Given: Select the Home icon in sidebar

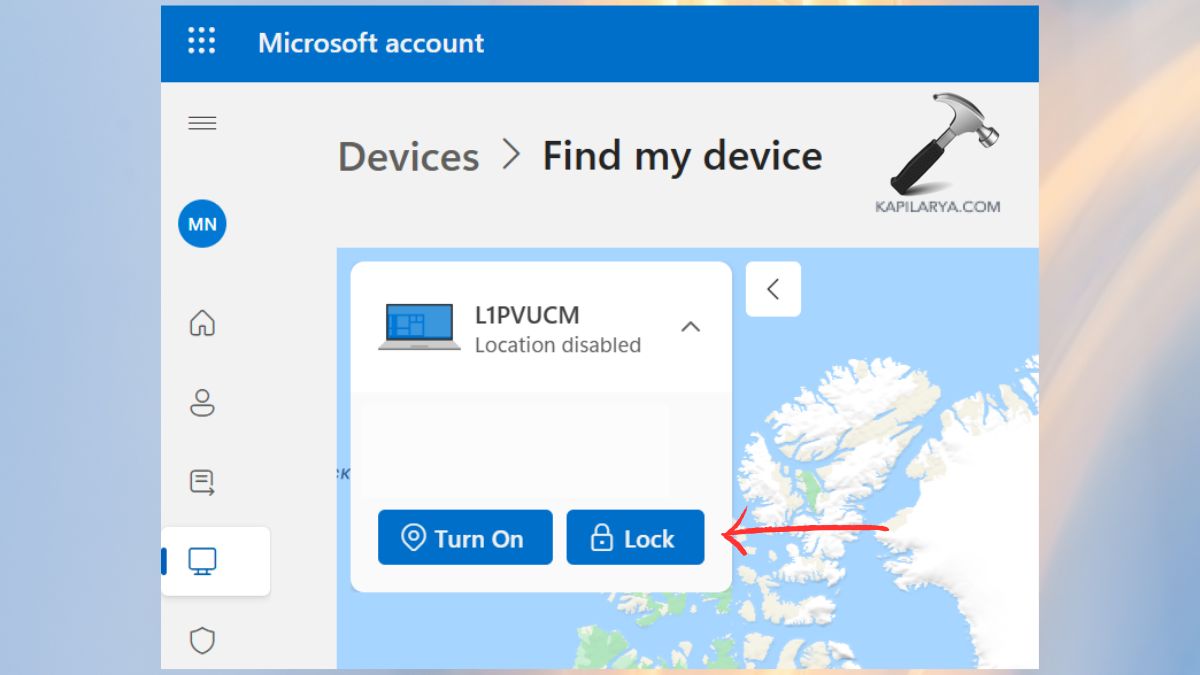Looking at the screenshot, I should pyautogui.click(x=202, y=324).
